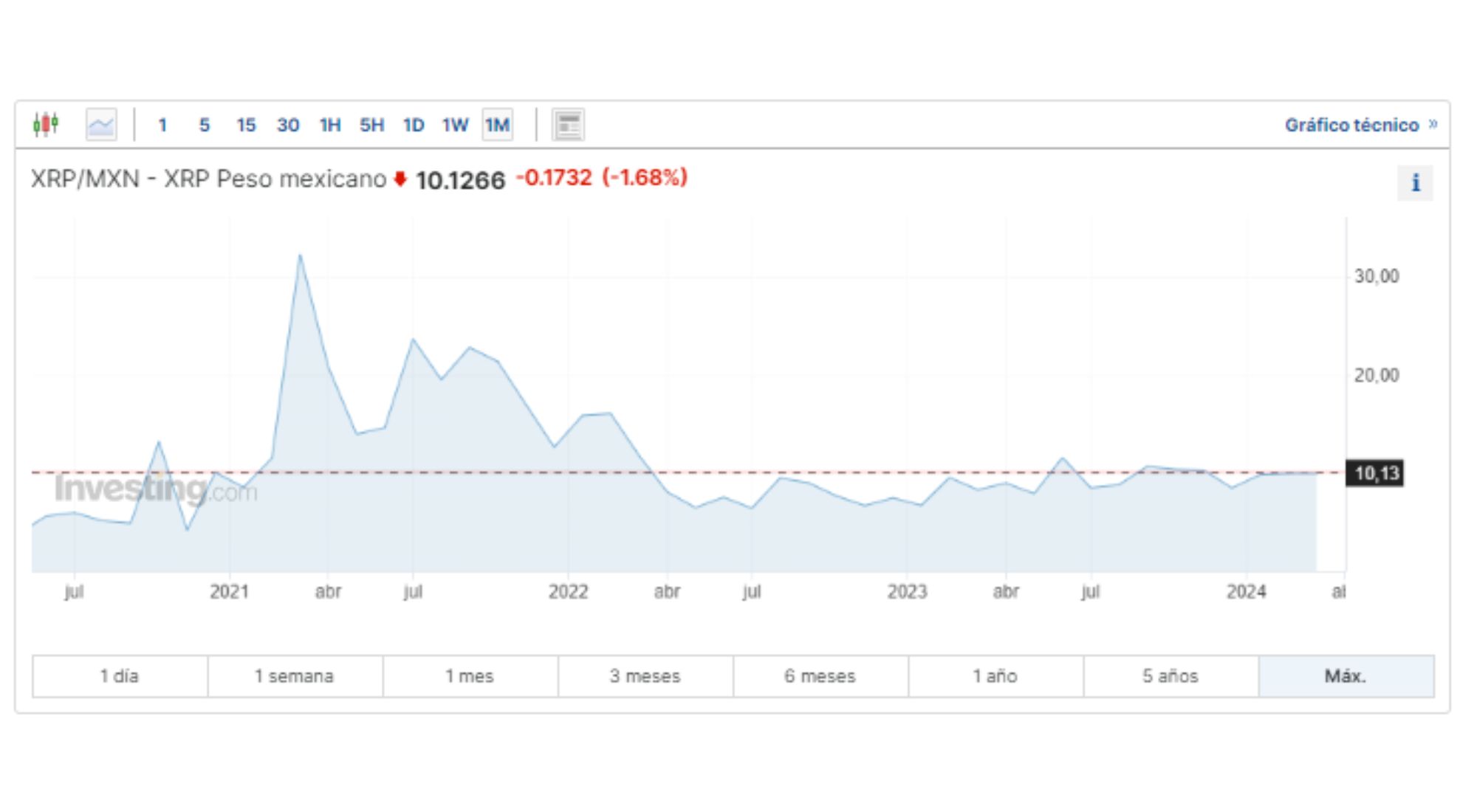Click the 30,00 axis label
Viewport: 1477px width, 812px height.
click(x=1377, y=276)
